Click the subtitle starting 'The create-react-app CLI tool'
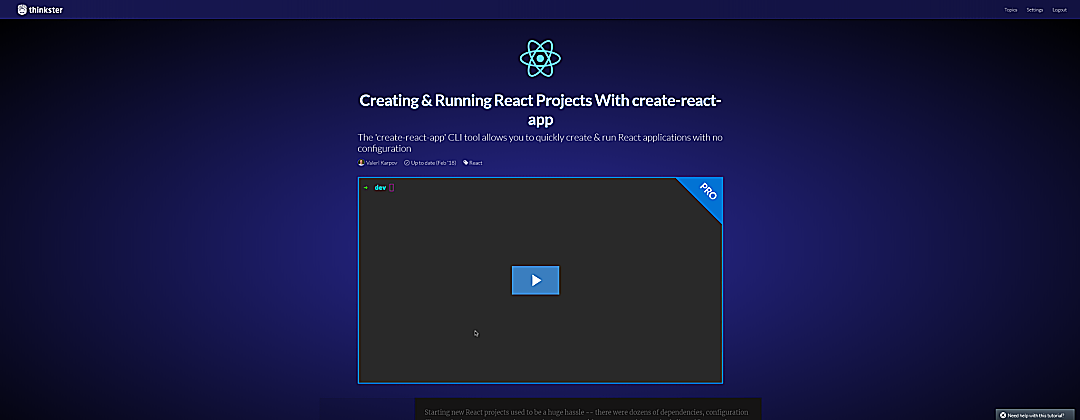The width and height of the screenshot is (1080, 420). [x=540, y=143]
